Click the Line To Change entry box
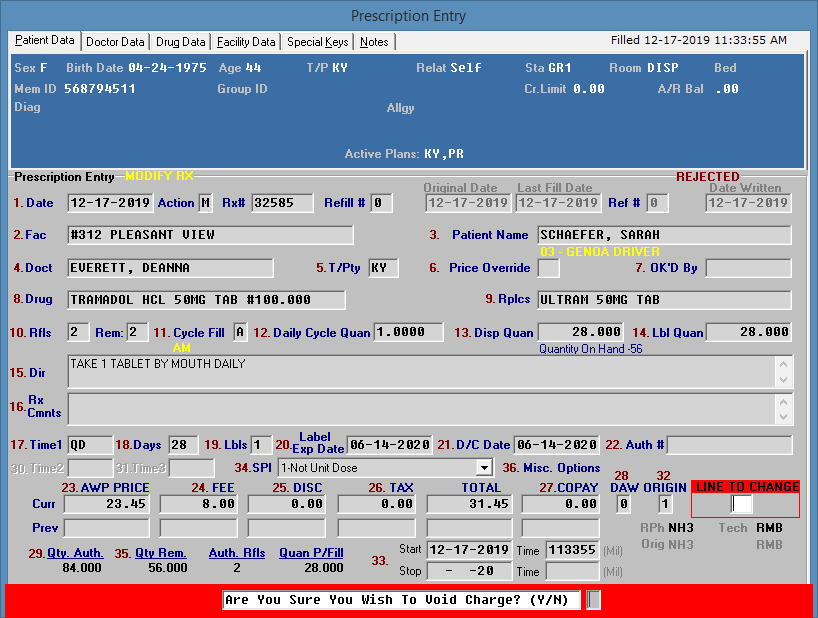The image size is (818, 618). [x=741, y=504]
